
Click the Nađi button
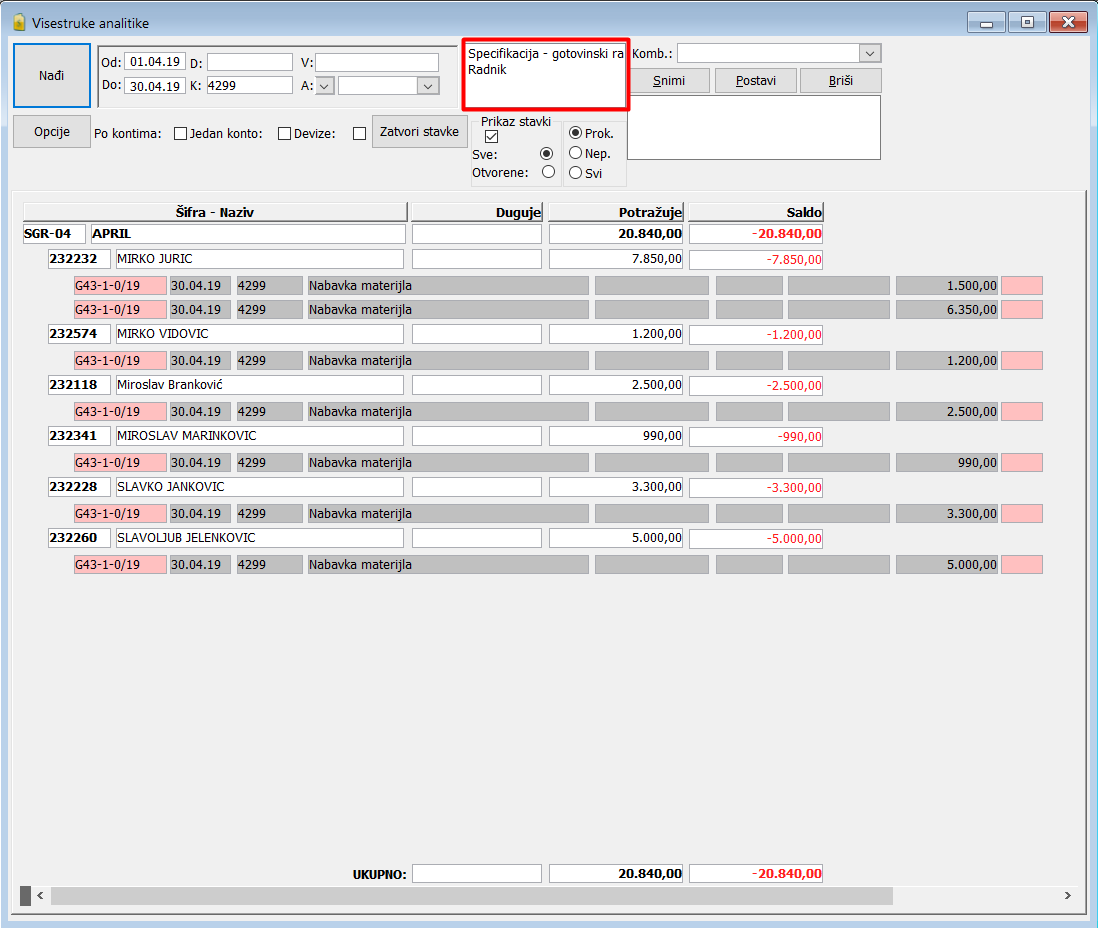(52, 75)
